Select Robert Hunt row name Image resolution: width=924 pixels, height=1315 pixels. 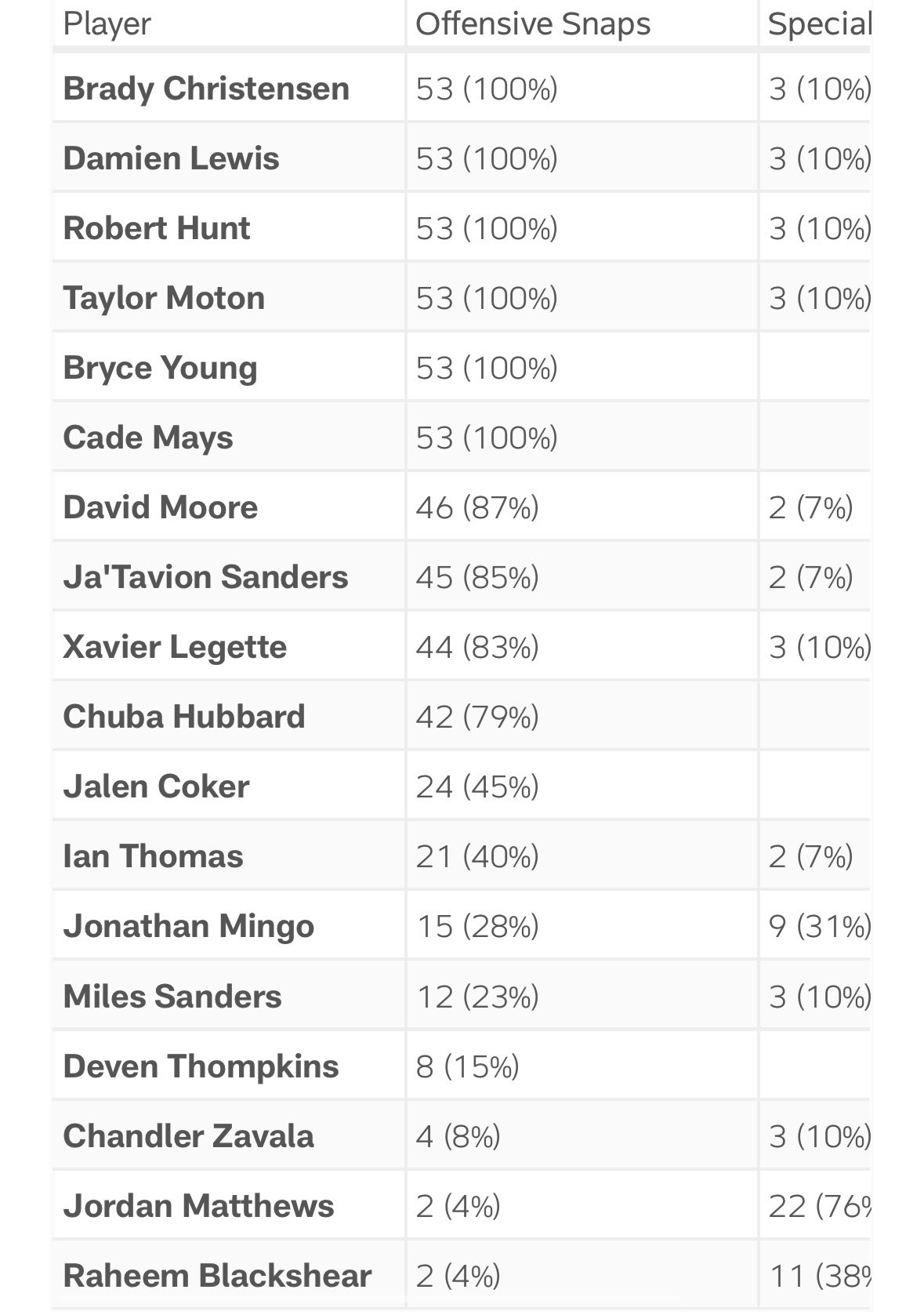tap(157, 227)
